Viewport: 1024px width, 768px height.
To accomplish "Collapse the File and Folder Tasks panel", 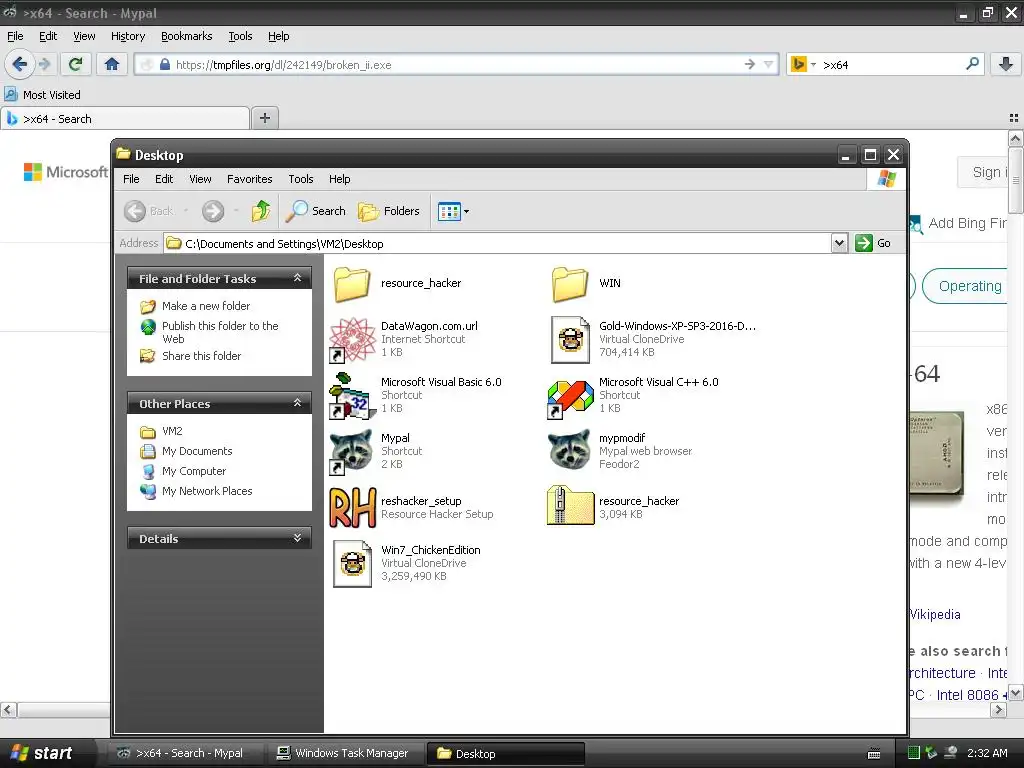I will (297, 278).
